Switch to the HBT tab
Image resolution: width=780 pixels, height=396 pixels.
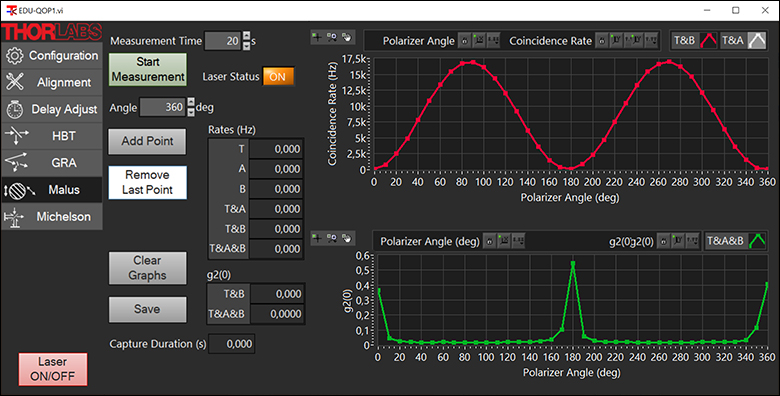[x=52, y=136]
